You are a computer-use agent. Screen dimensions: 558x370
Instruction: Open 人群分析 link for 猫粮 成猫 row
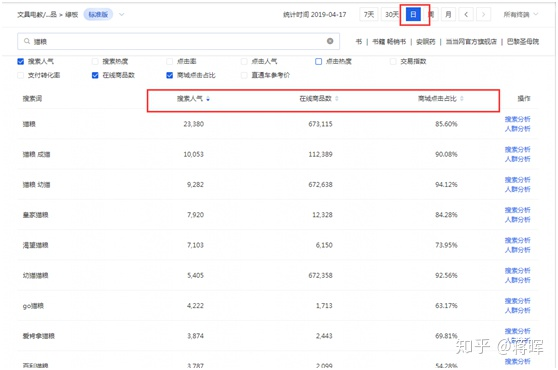click(517, 159)
